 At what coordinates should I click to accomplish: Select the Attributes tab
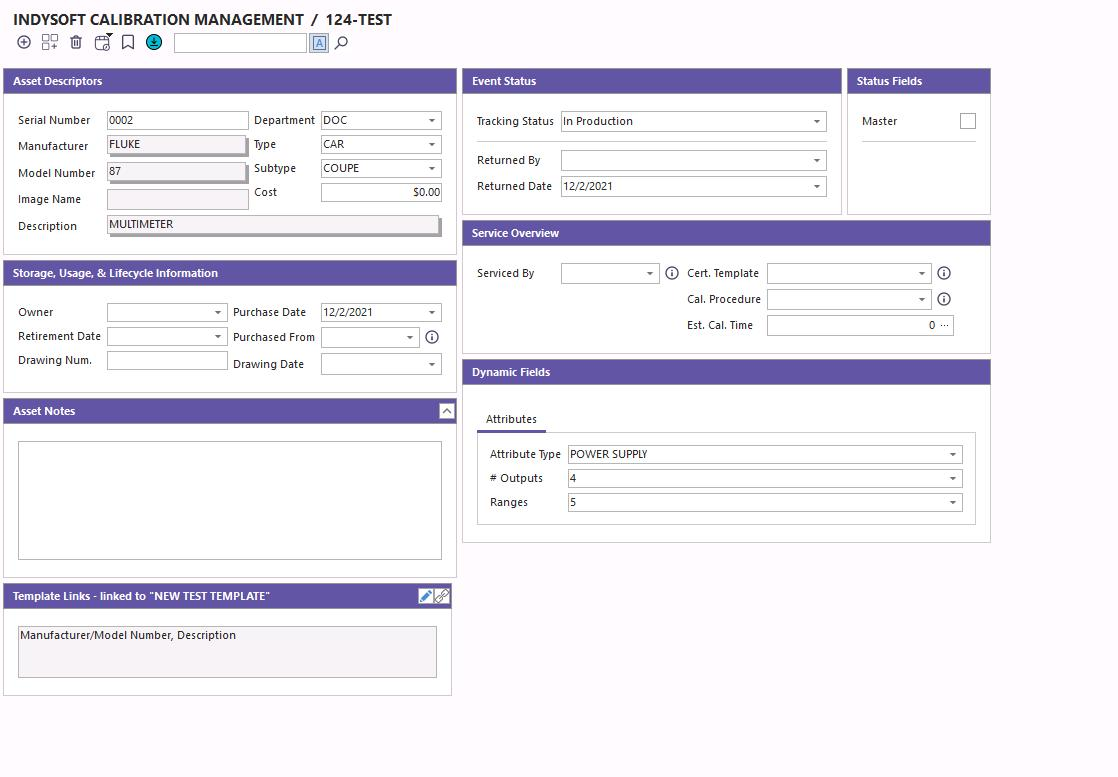tap(511, 420)
